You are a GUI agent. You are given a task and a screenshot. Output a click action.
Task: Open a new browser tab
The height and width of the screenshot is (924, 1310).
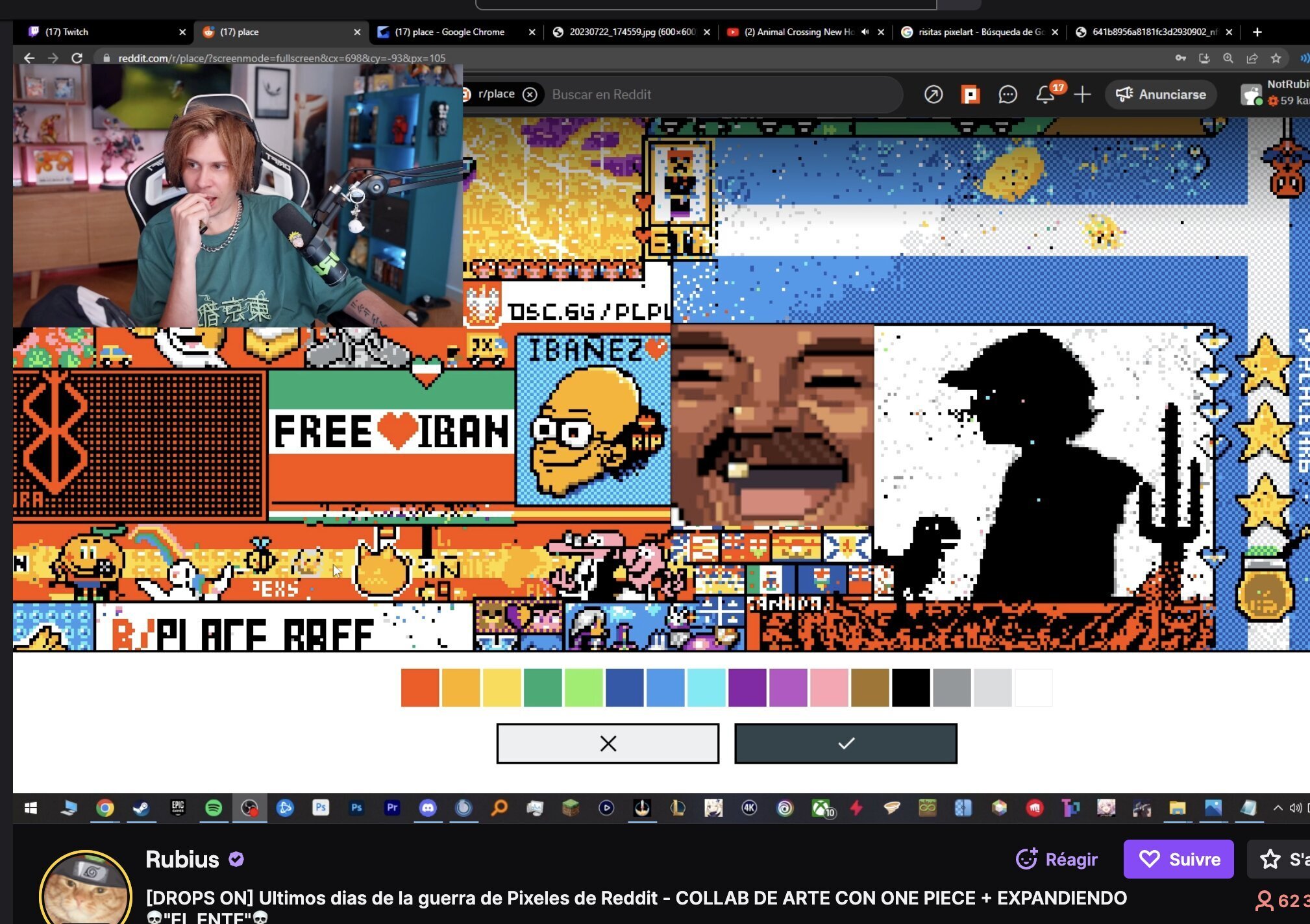click(x=1257, y=32)
